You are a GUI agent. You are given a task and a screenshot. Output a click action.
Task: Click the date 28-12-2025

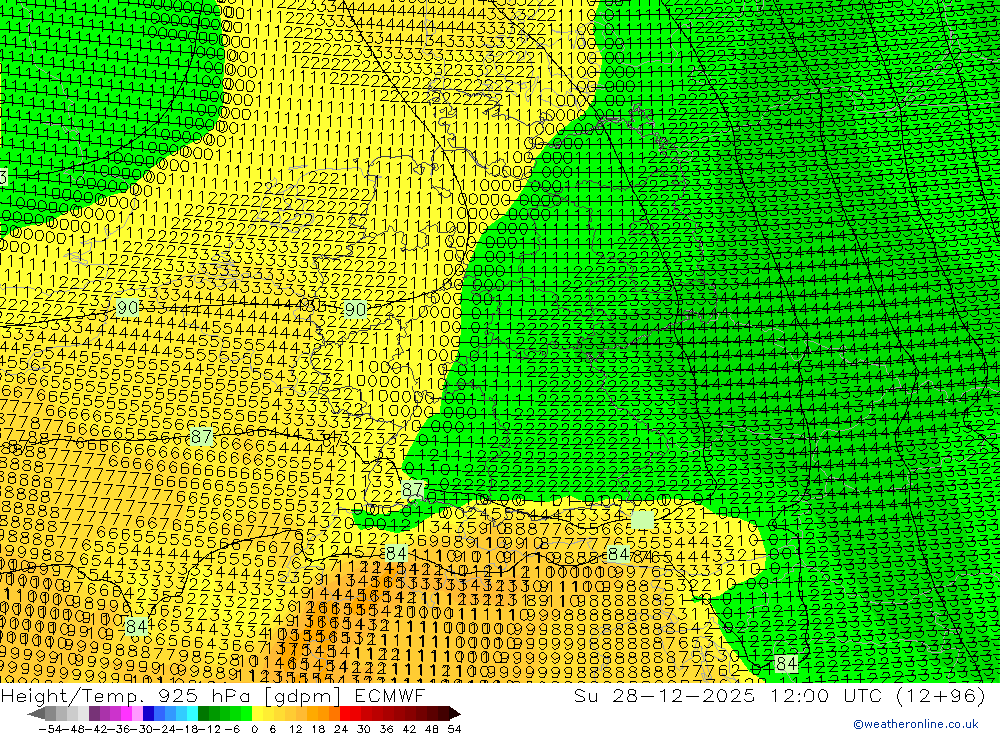[x=684, y=695]
